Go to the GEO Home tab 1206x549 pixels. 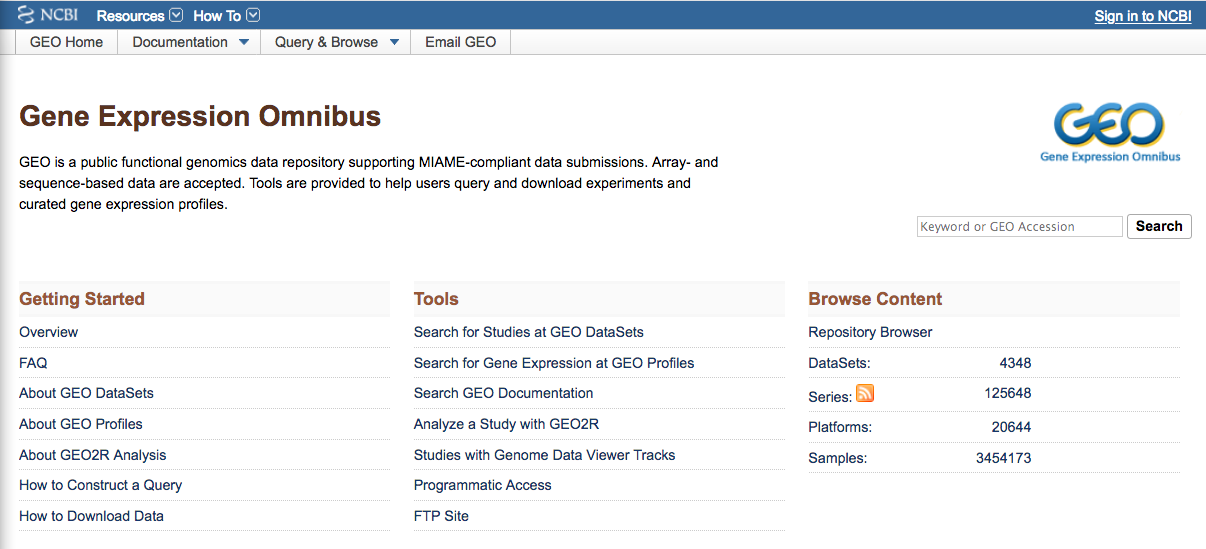[x=67, y=42]
